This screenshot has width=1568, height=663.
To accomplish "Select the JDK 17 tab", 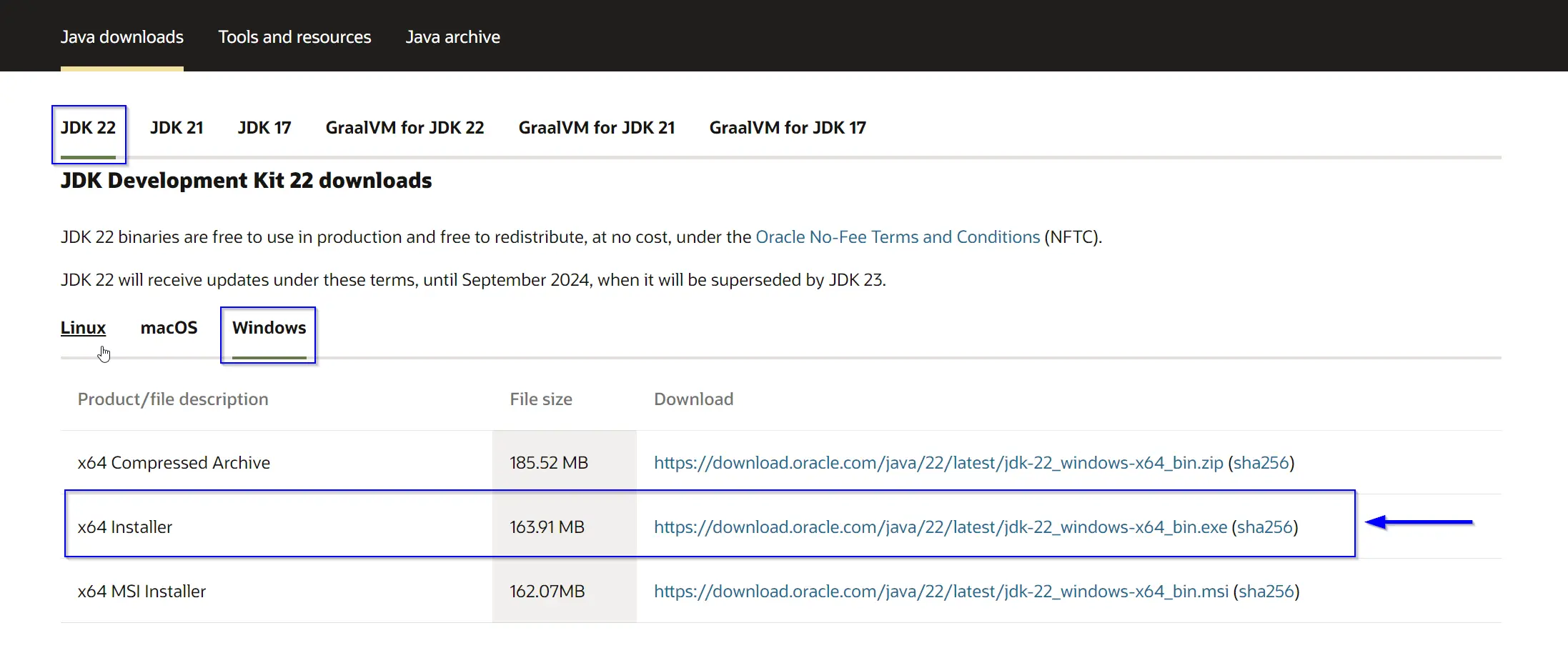I will (264, 128).
